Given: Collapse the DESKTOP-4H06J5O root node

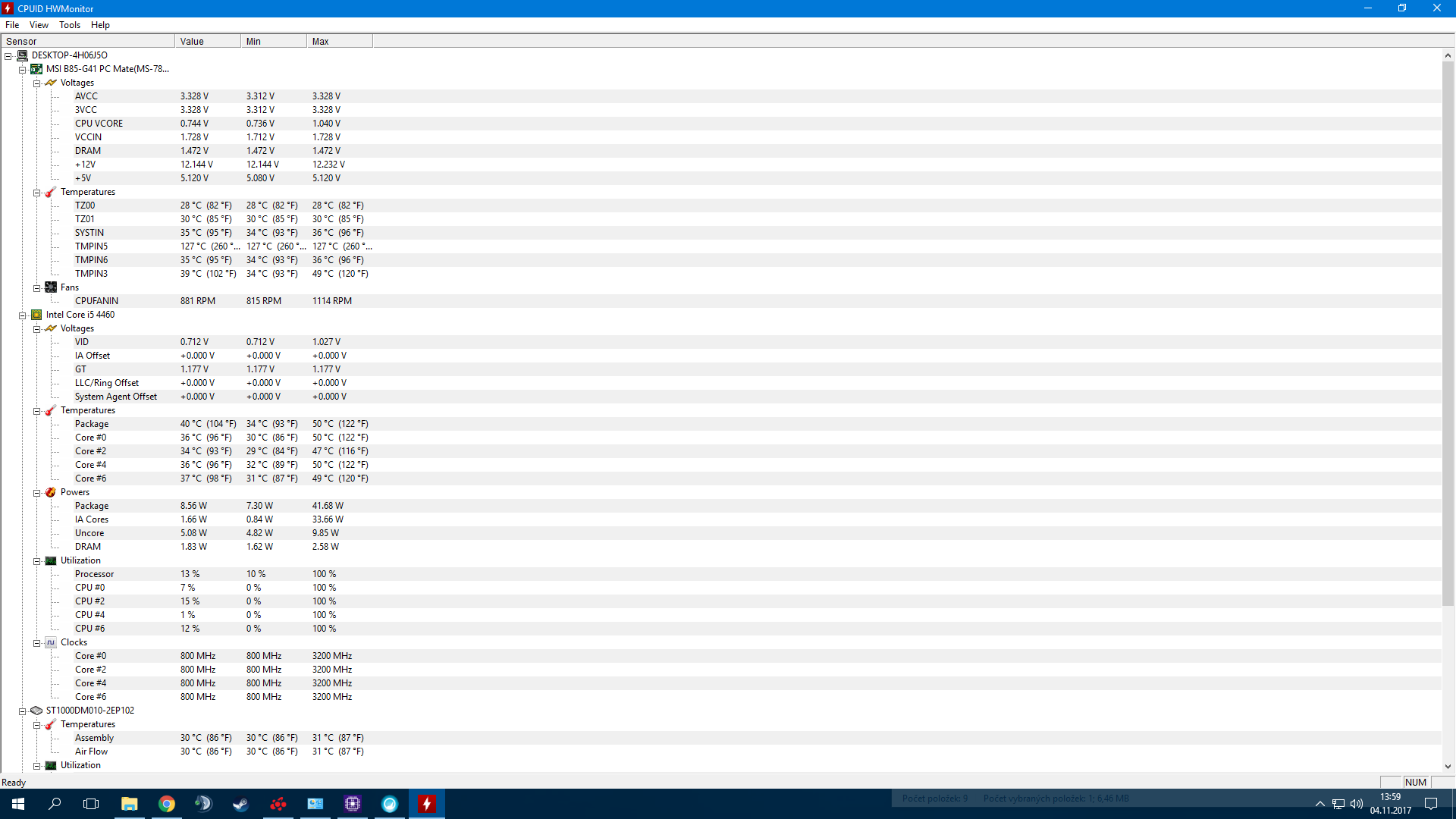Looking at the screenshot, I should pyautogui.click(x=8, y=56).
